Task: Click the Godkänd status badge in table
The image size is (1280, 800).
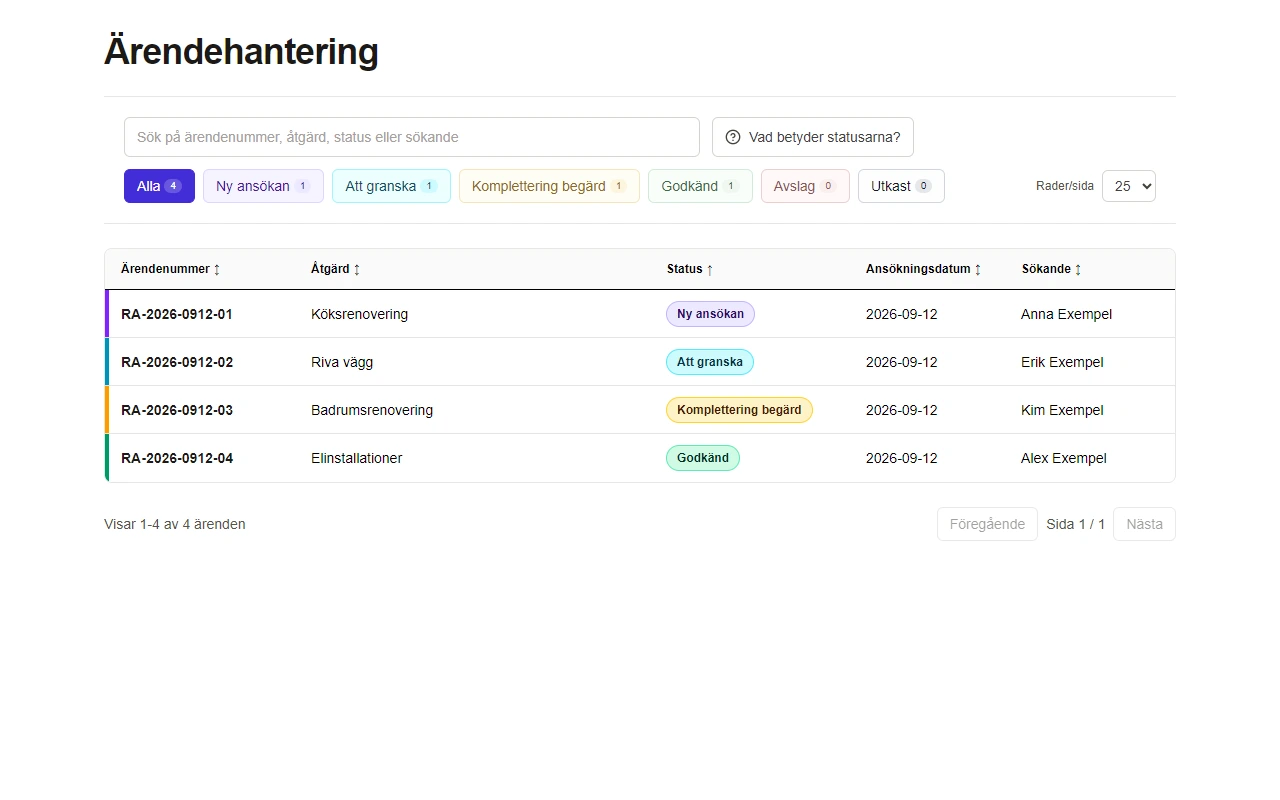Action: [703, 458]
